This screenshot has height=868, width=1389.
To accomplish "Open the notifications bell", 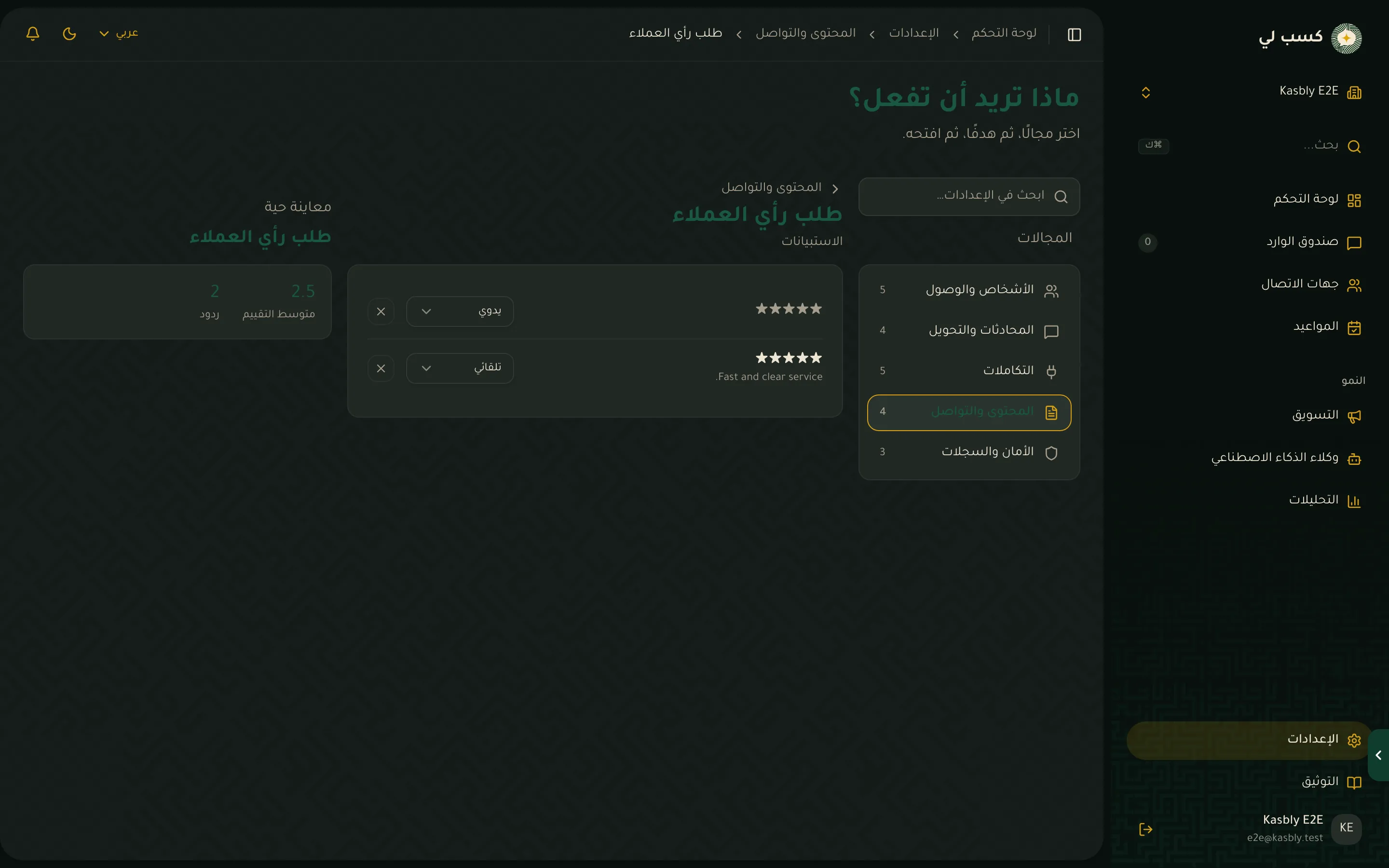I will pos(33,33).
